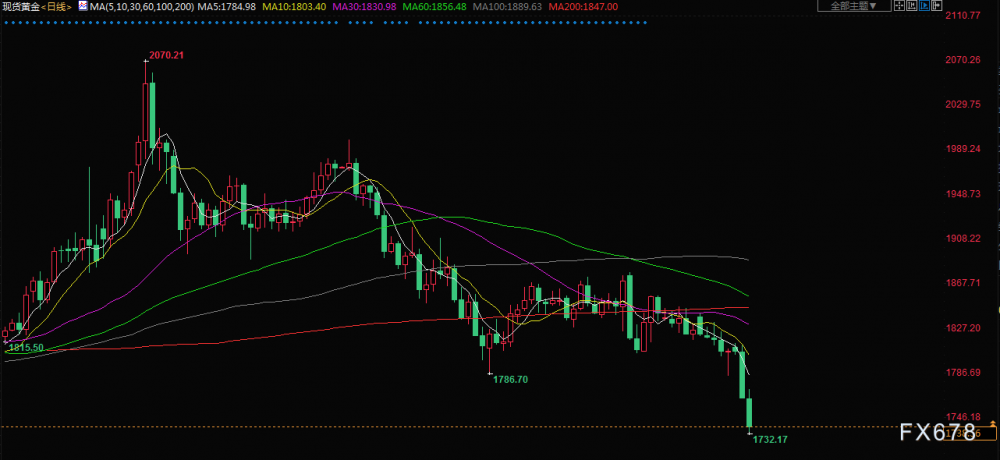This screenshot has height=460, width=1000.
Task: Click the MA100:1889.63 value
Action: [x=508, y=6]
